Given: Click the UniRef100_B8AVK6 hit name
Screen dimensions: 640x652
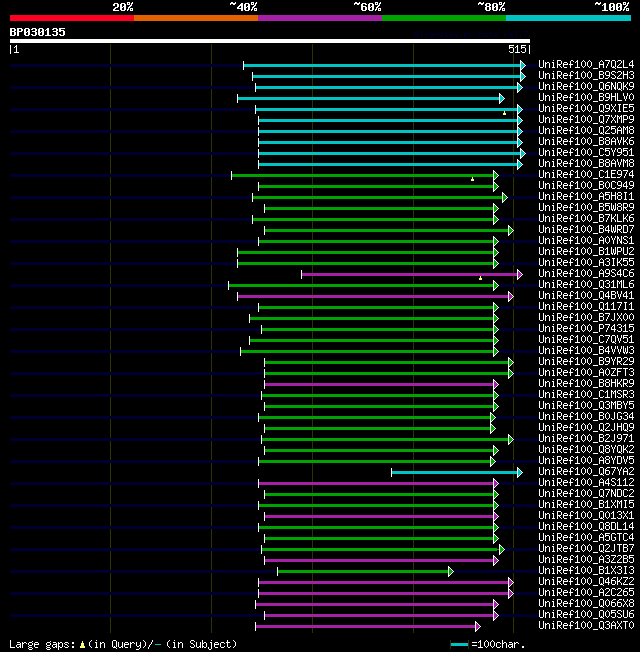Looking at the screenshot, I should coord(586,141).
